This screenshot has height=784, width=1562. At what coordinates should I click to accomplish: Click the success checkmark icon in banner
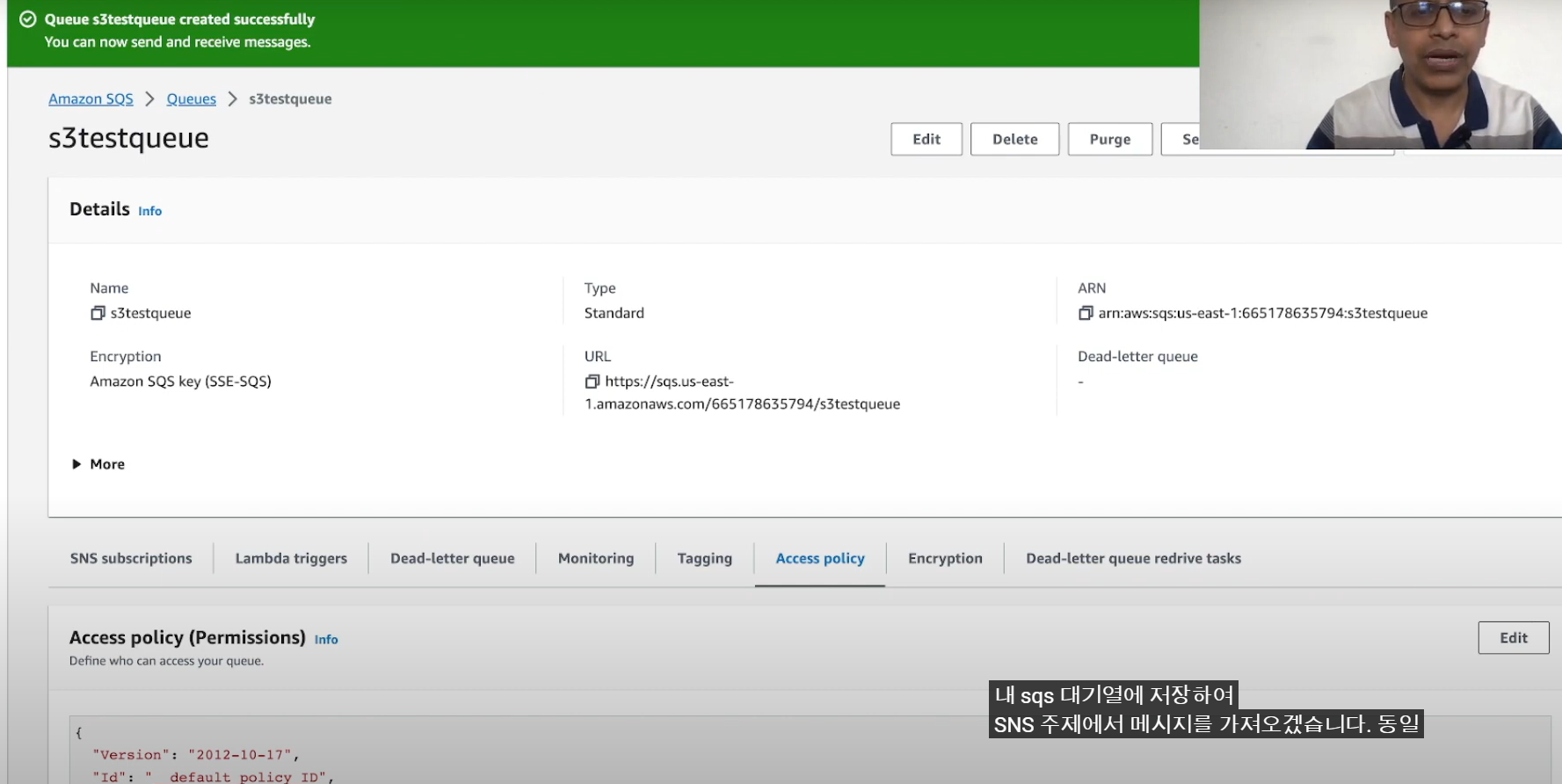click(28, 19)
